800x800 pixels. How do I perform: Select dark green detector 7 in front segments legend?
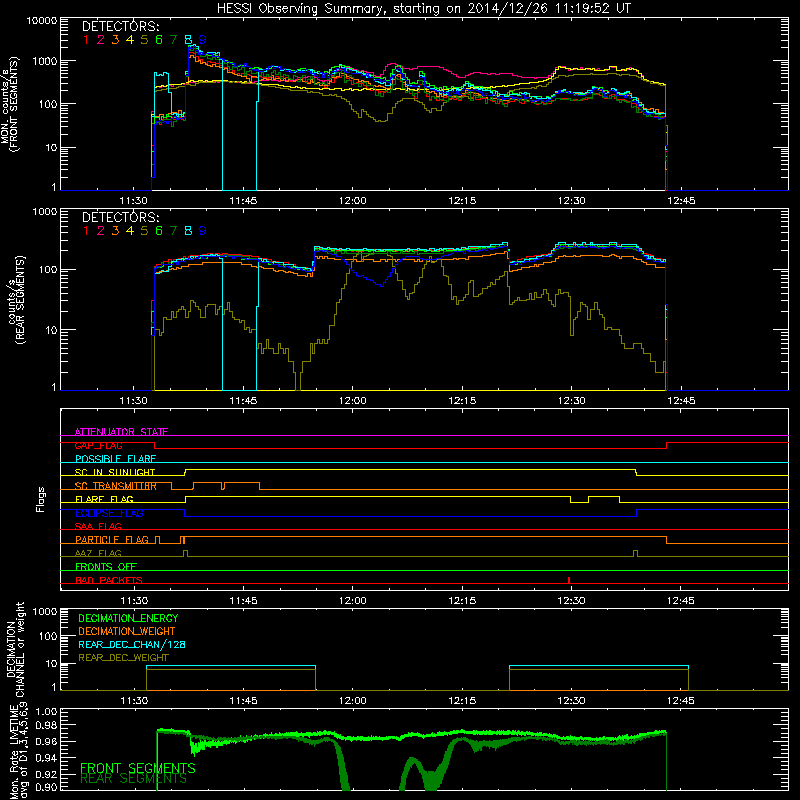173,40
